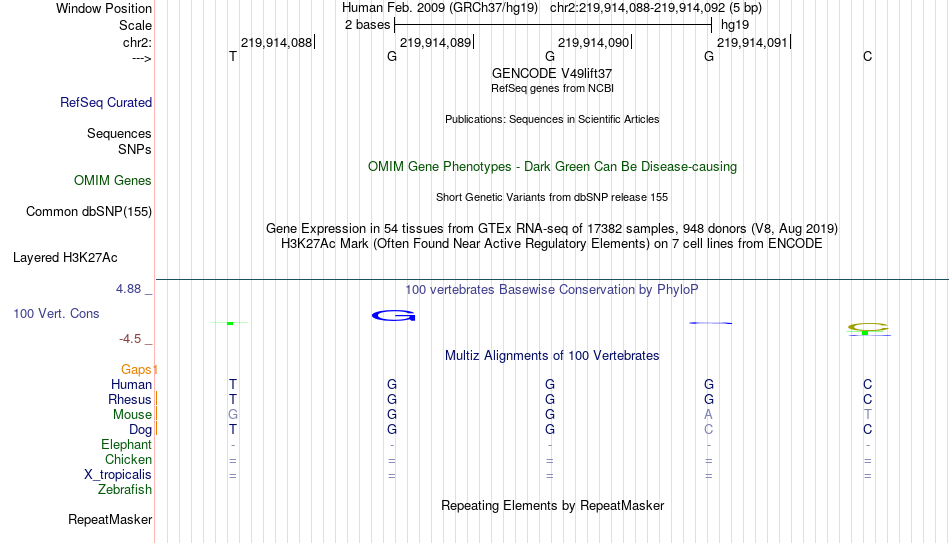Click the Dog row faded C base

pyautogui.click(x=708, y=430)
